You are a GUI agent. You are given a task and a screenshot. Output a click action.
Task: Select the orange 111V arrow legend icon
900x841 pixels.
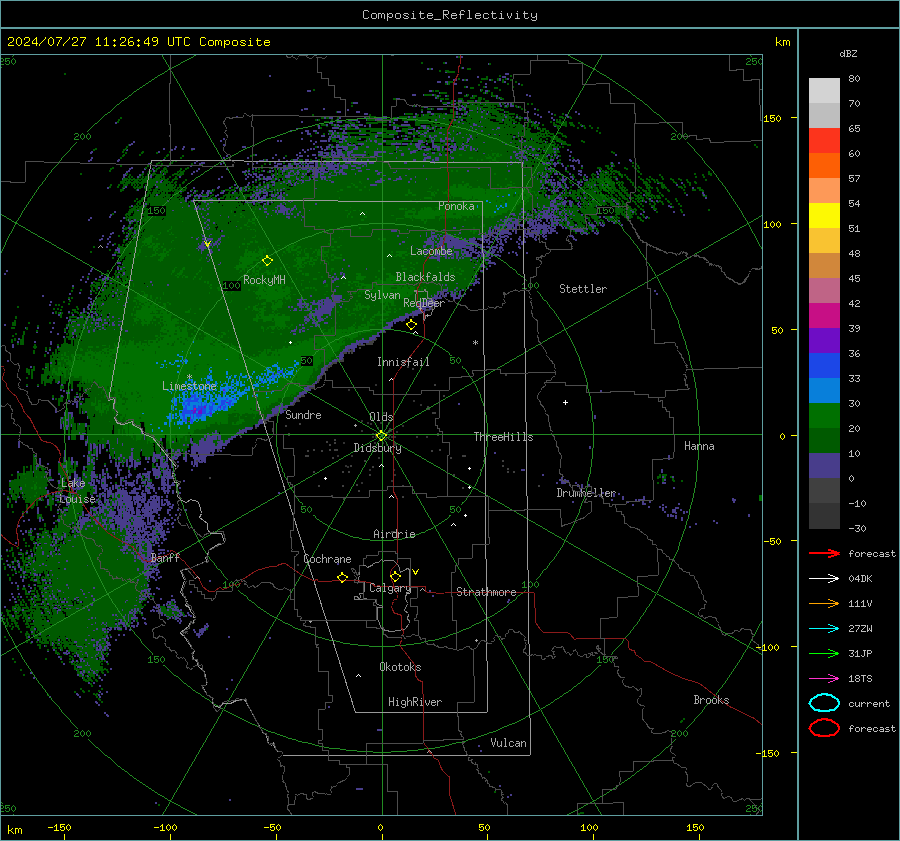824,603
